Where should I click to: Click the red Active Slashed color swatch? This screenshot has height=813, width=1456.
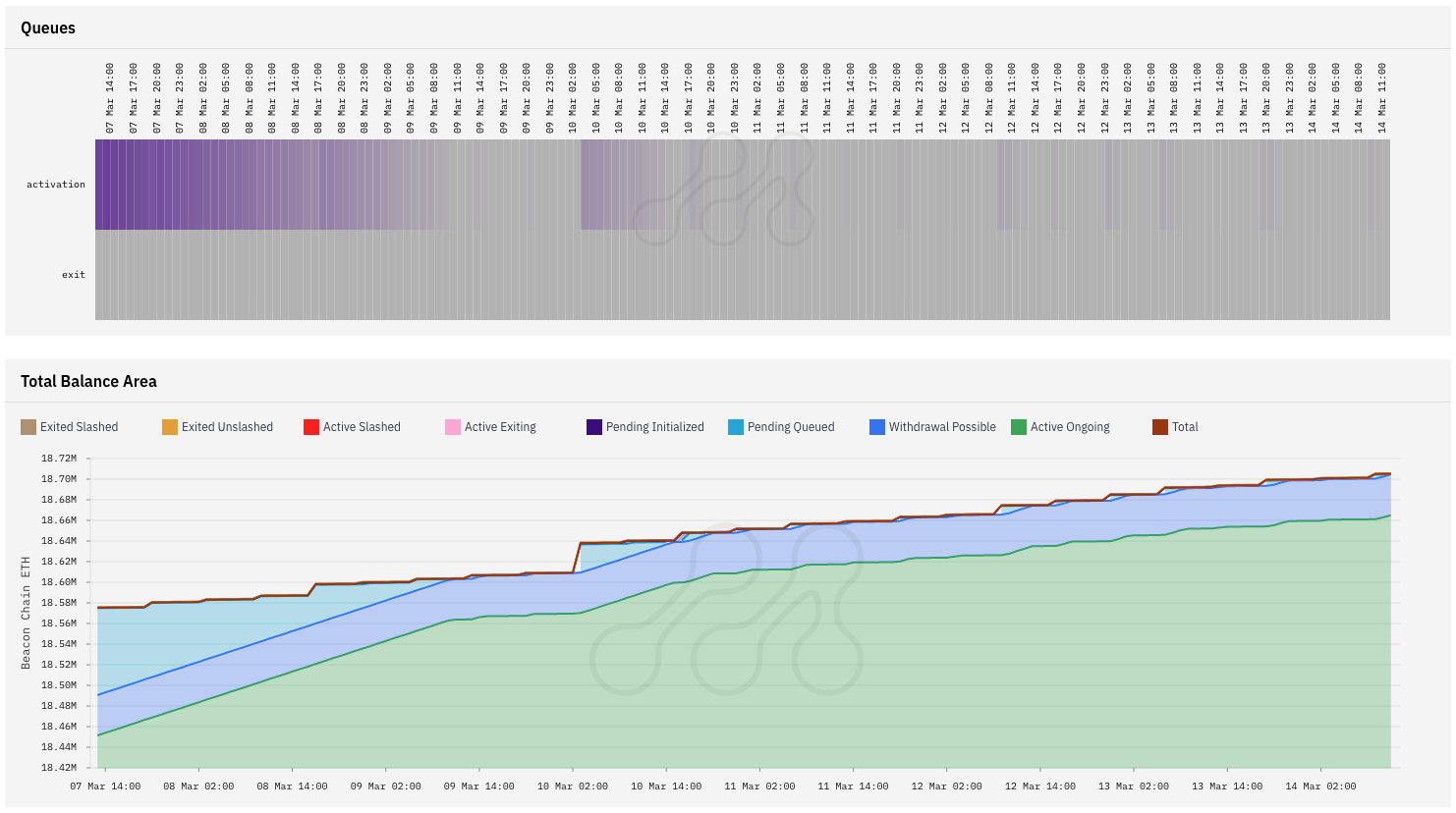point(311,427)
